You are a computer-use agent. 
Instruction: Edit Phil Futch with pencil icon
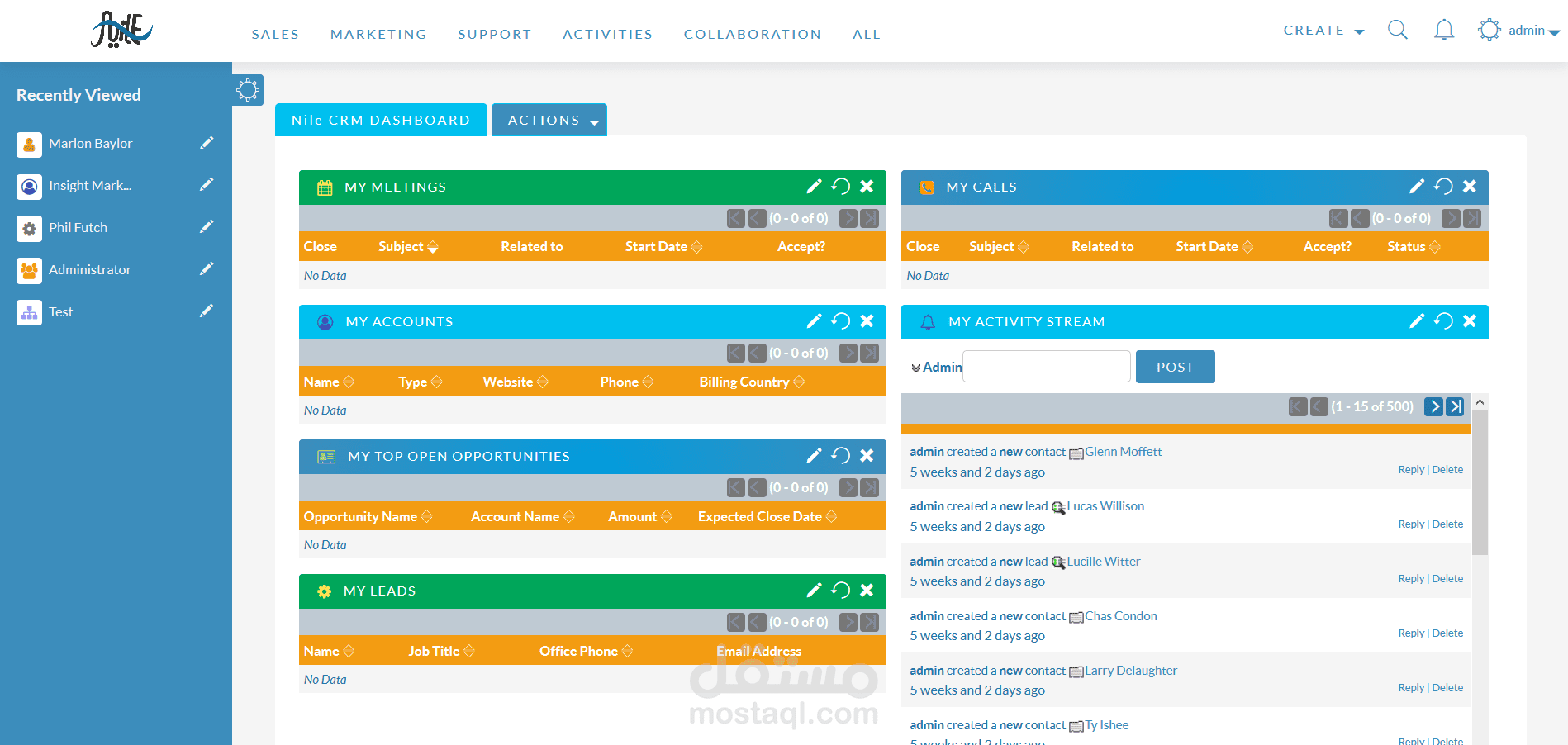[x=207, y=226]
